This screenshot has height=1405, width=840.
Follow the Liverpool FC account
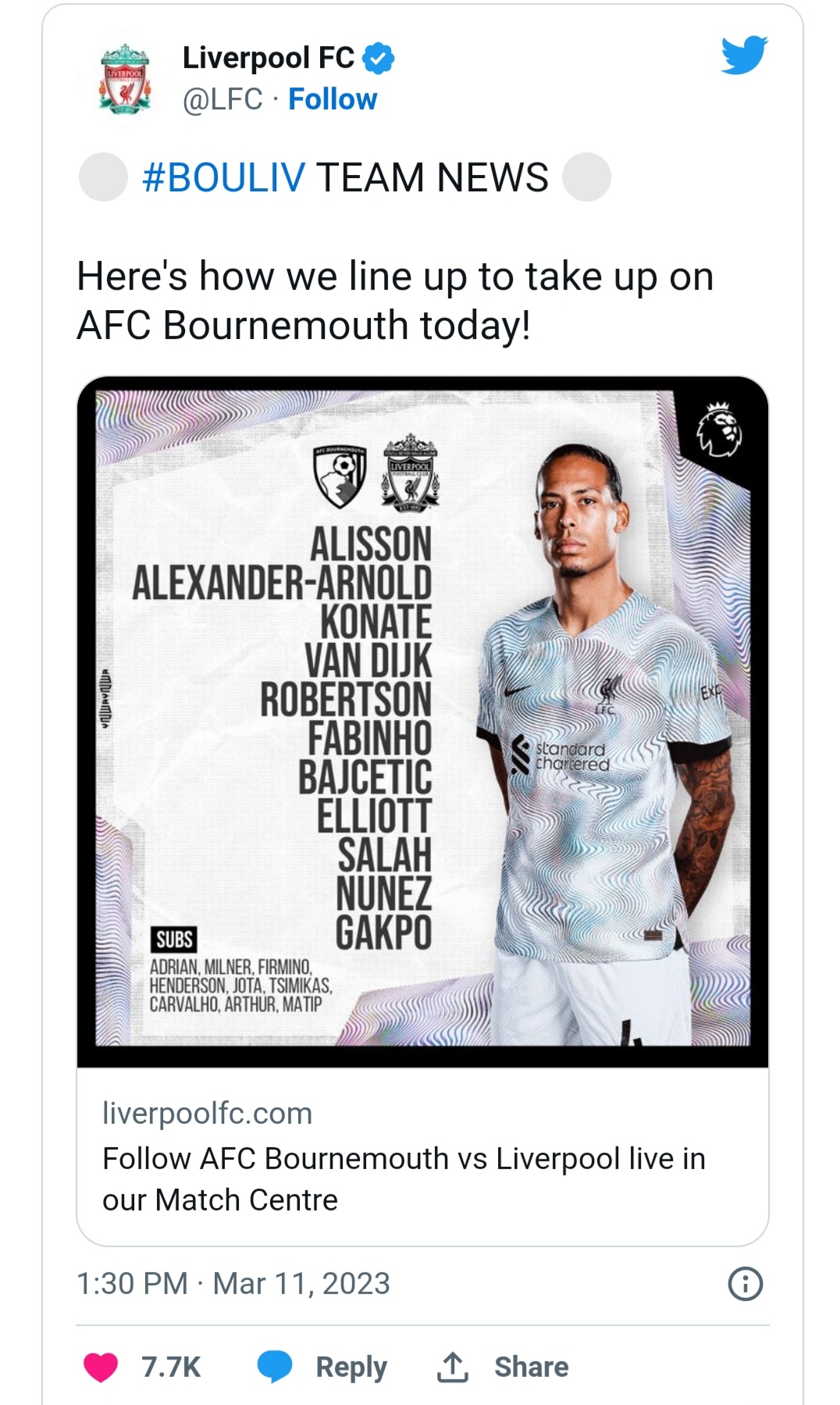(x=333, y=99)
